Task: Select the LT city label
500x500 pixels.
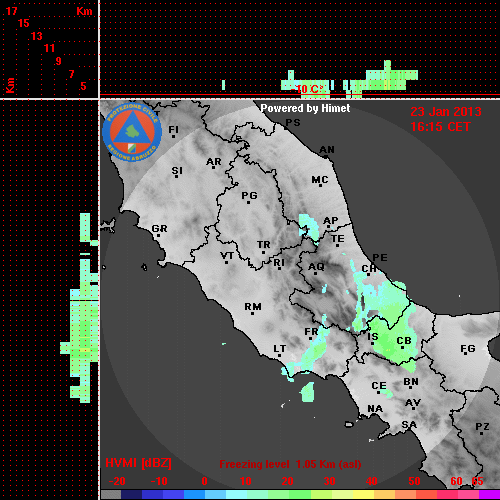Action: 280,348
